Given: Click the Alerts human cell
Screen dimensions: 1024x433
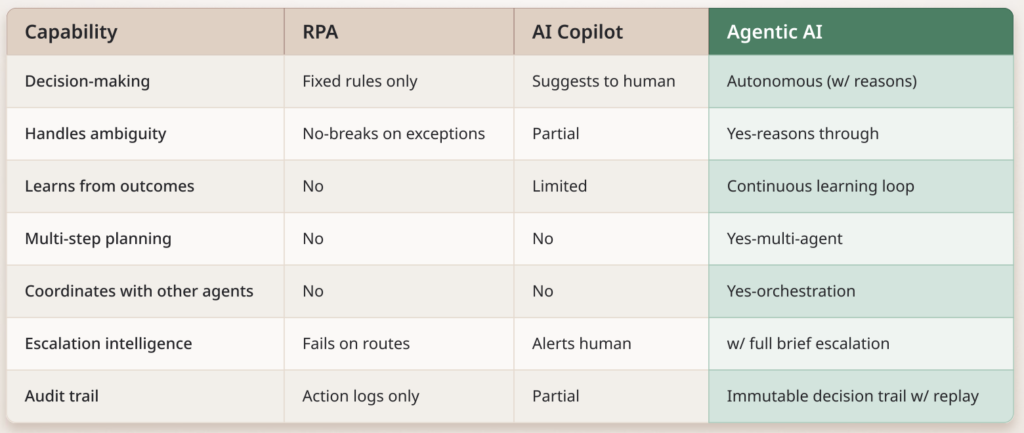Looking at the screenshot, I should 581,344.
